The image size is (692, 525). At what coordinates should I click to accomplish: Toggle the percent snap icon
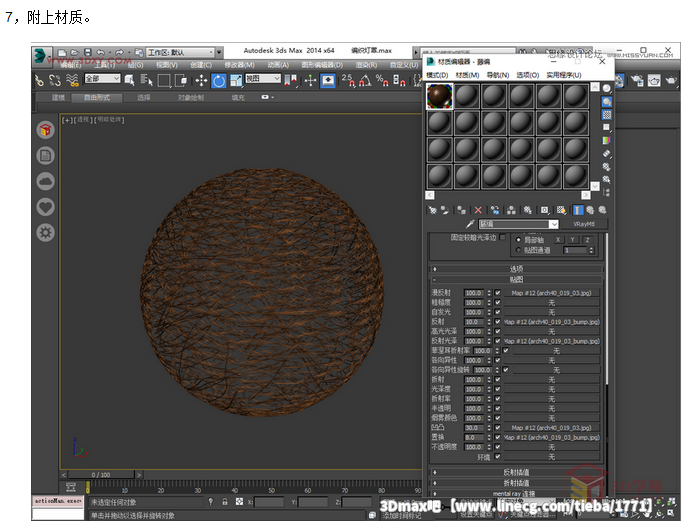(382, 80)
